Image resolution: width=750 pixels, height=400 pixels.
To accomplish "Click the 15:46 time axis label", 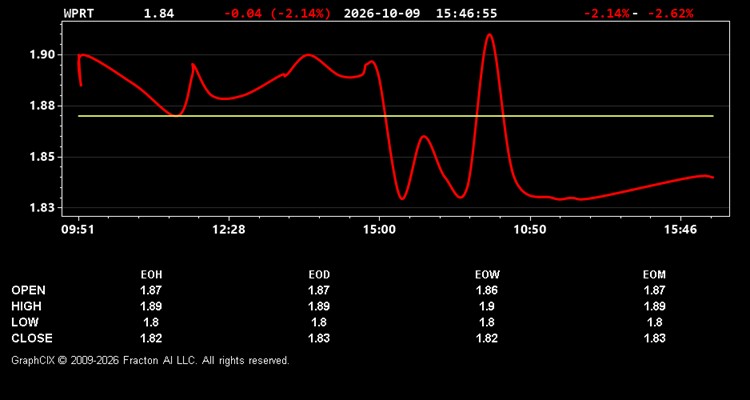I will click(x=680, y=230).
